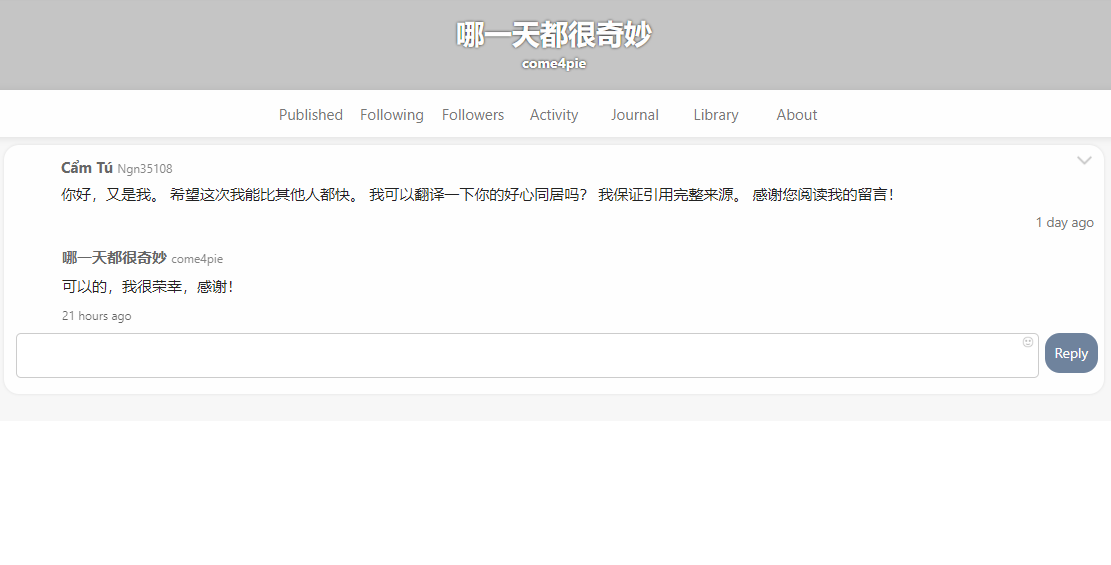Screen dimensions: 1111x565
Task: Open reply author 哪一天都很奇妙 name link
Action: (x=114, y=258)
